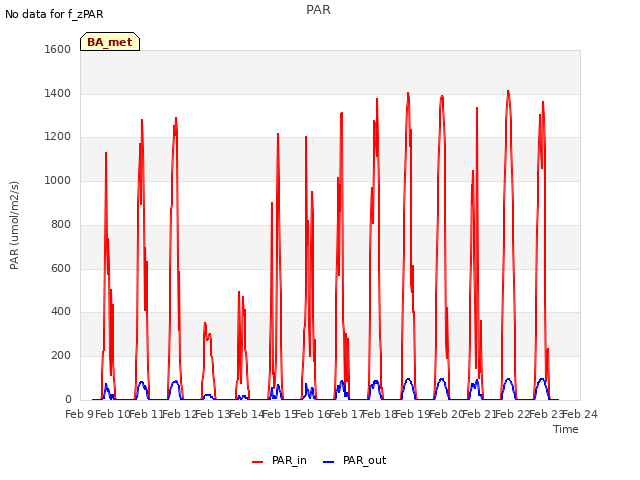640x480 pixels.
Task: Click the 'No data for f_zPAR' message
Action: click(x=54, y=14)
